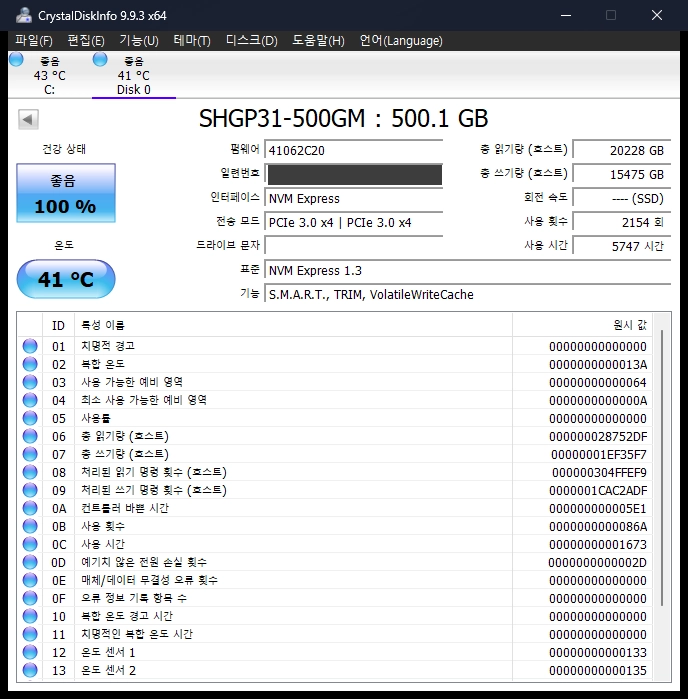The height and width of the screenshot is (699, 688).
Task: Go to previous disk with left arrow
Action: [28, 119]
